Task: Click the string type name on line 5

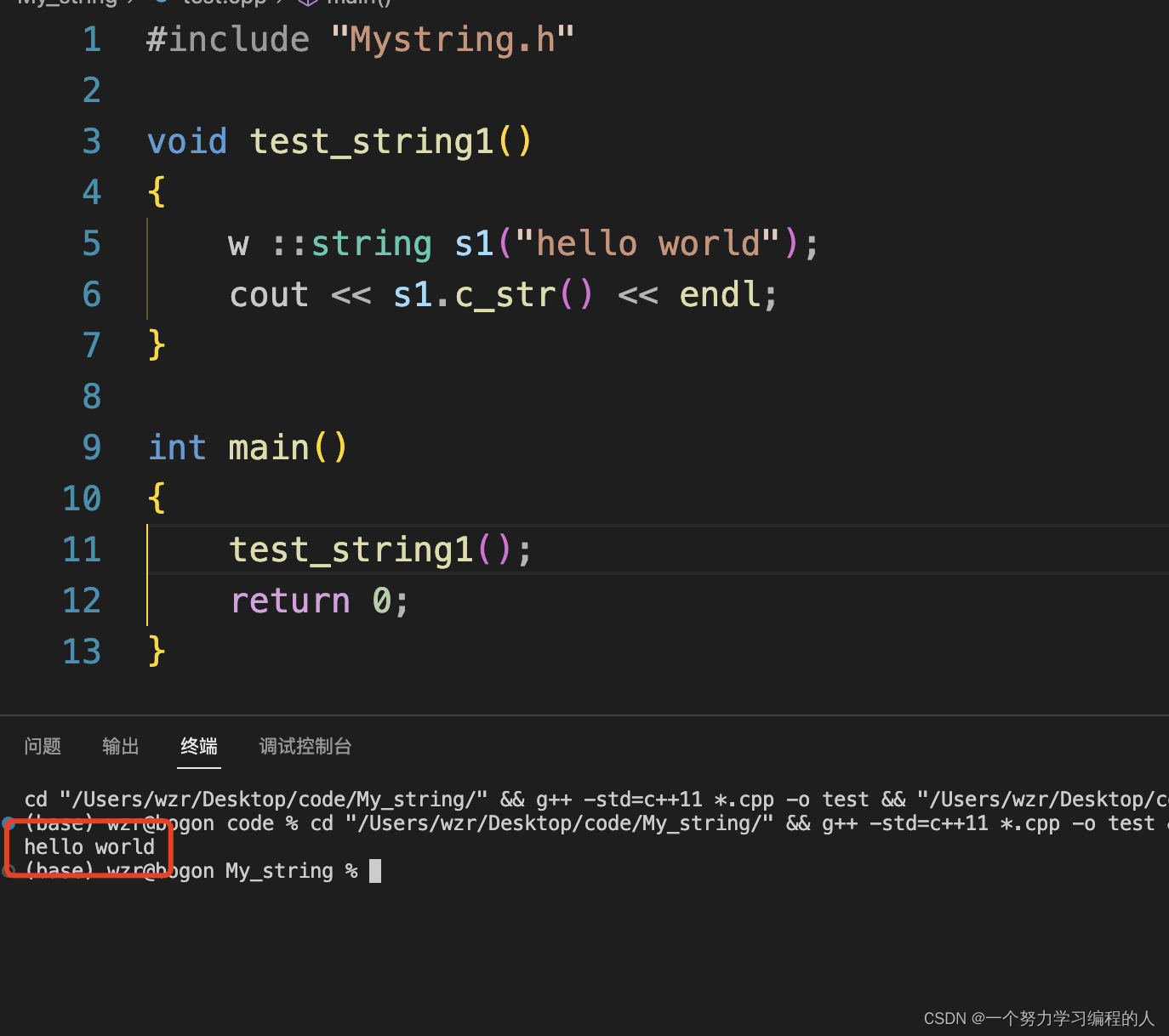Action: pos(372,244)
